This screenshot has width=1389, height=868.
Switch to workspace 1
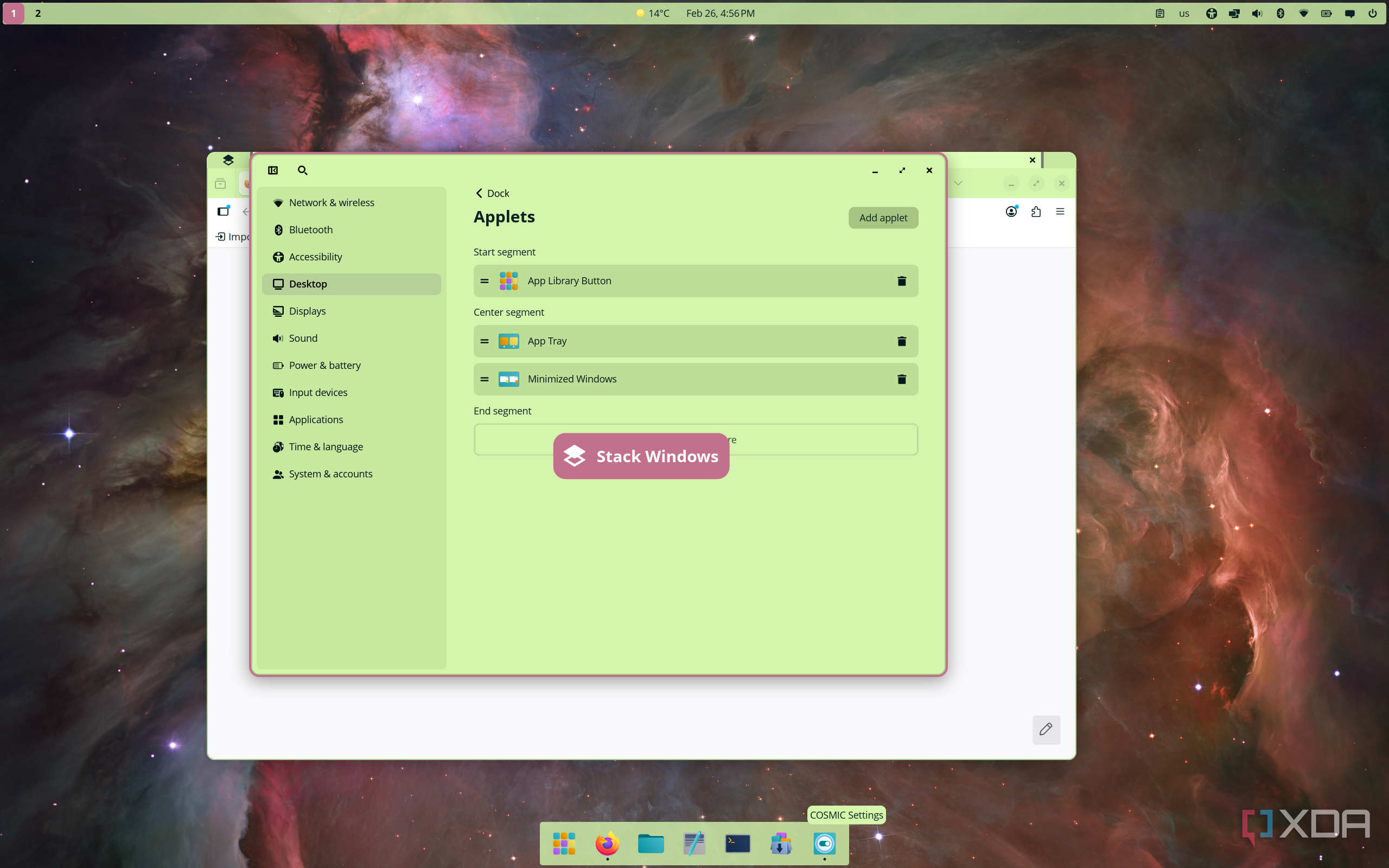point(14,13)
